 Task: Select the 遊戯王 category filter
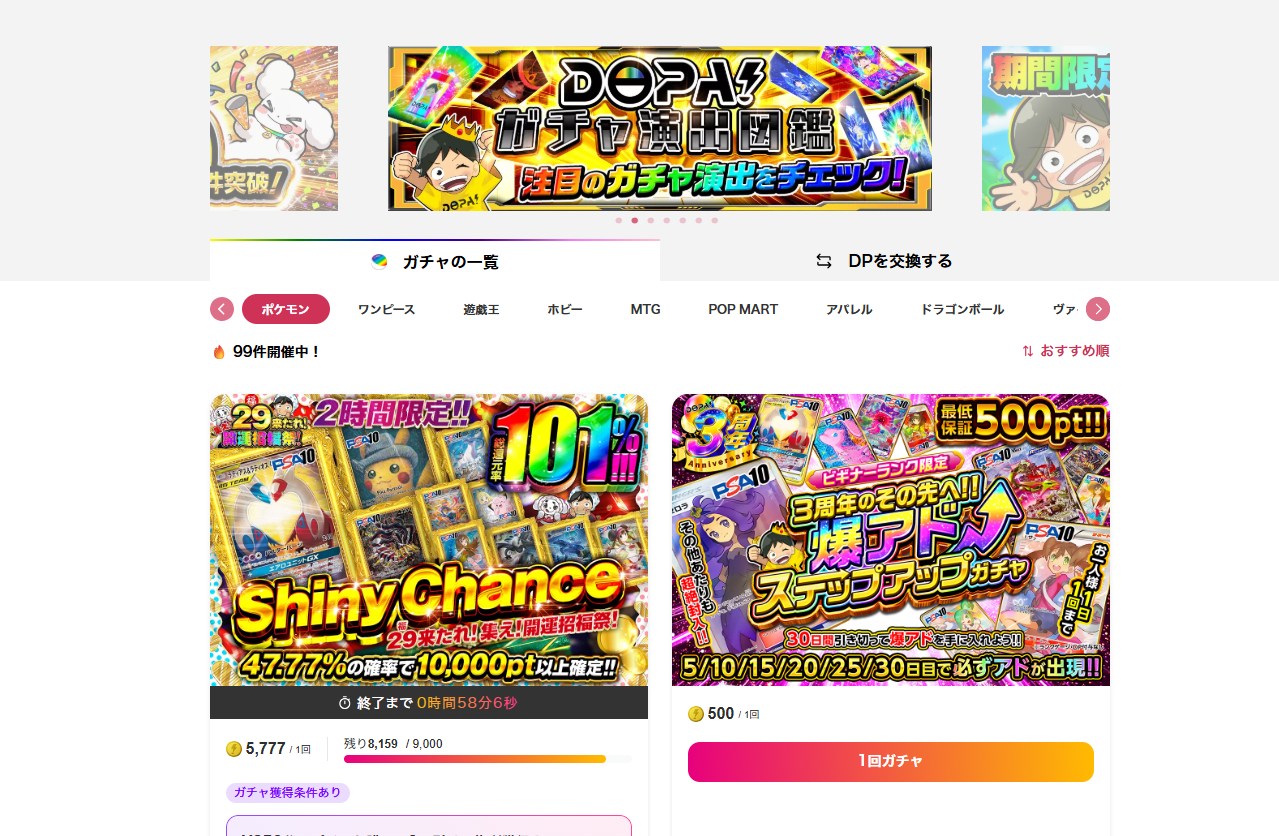pyautogui.click(x=481, y=309)
